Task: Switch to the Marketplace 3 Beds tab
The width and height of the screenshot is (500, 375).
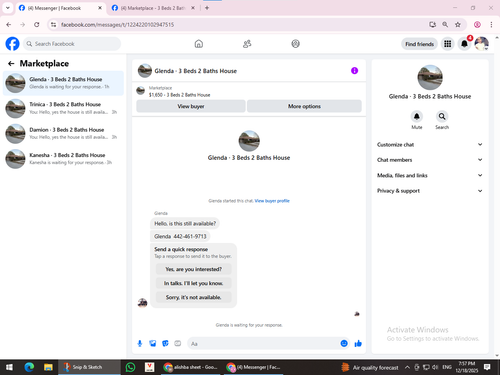Action: 153,8
